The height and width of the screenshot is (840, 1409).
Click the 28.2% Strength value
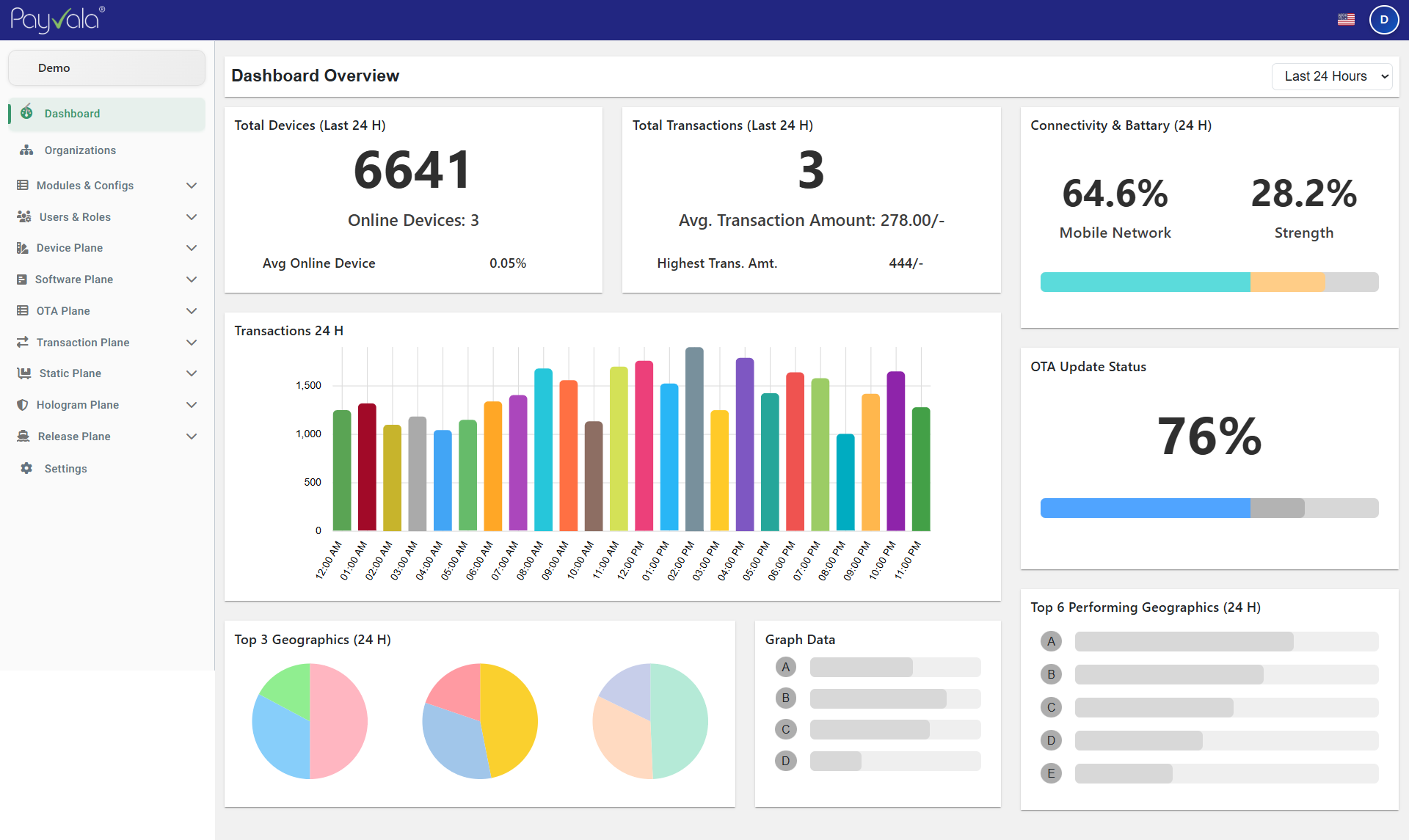point(1304,194)
